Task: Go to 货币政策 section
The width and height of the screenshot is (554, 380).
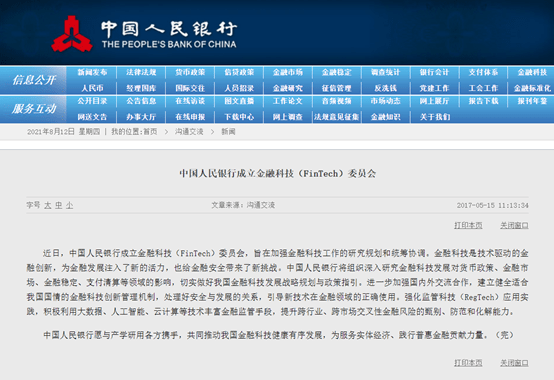Action: pos(190,72)
